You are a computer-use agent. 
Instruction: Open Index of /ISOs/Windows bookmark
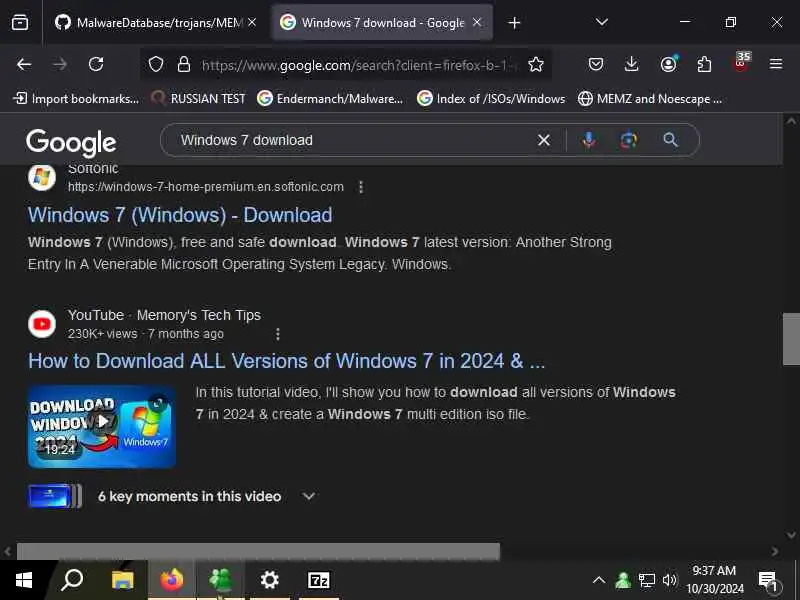(x=491, y=98)
